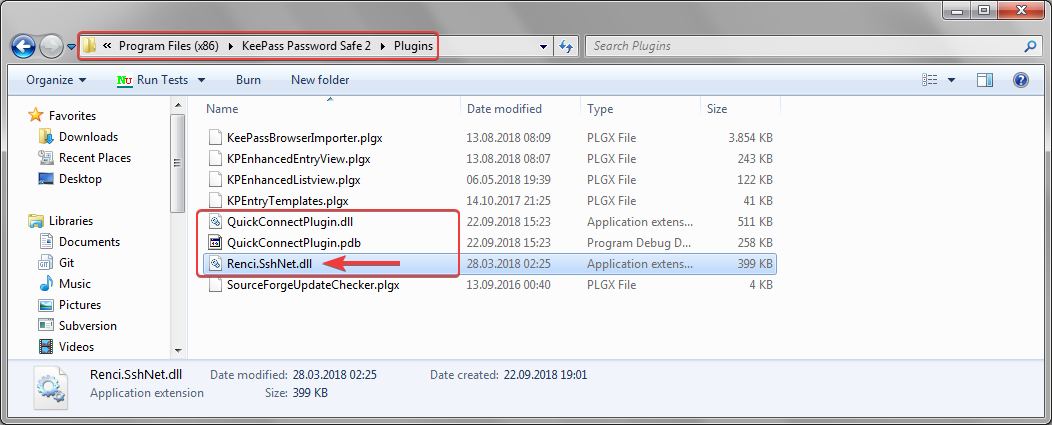Viewport: 1052px width, 425px height.
Task: Click the Downloads folder icon
Action: tap(46, 137)
